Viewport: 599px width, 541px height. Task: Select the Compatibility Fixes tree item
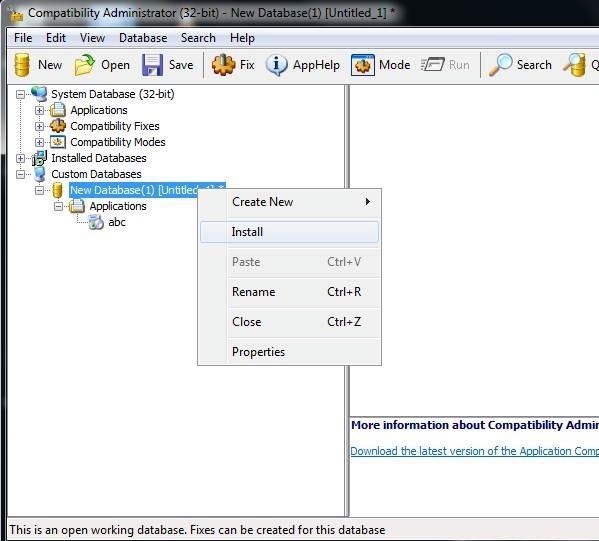pyautogui.click(x=115, y=126)
